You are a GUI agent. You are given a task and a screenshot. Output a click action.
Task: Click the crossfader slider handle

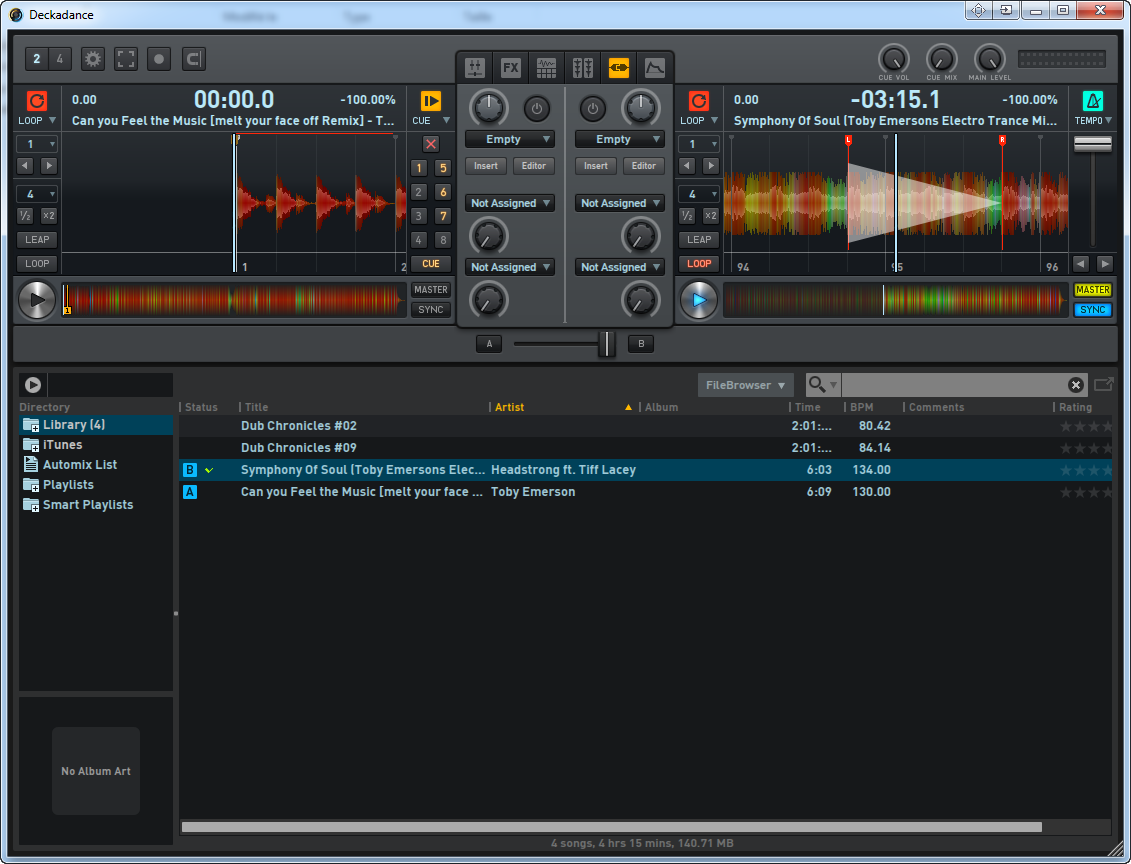(x=606, y=344)
